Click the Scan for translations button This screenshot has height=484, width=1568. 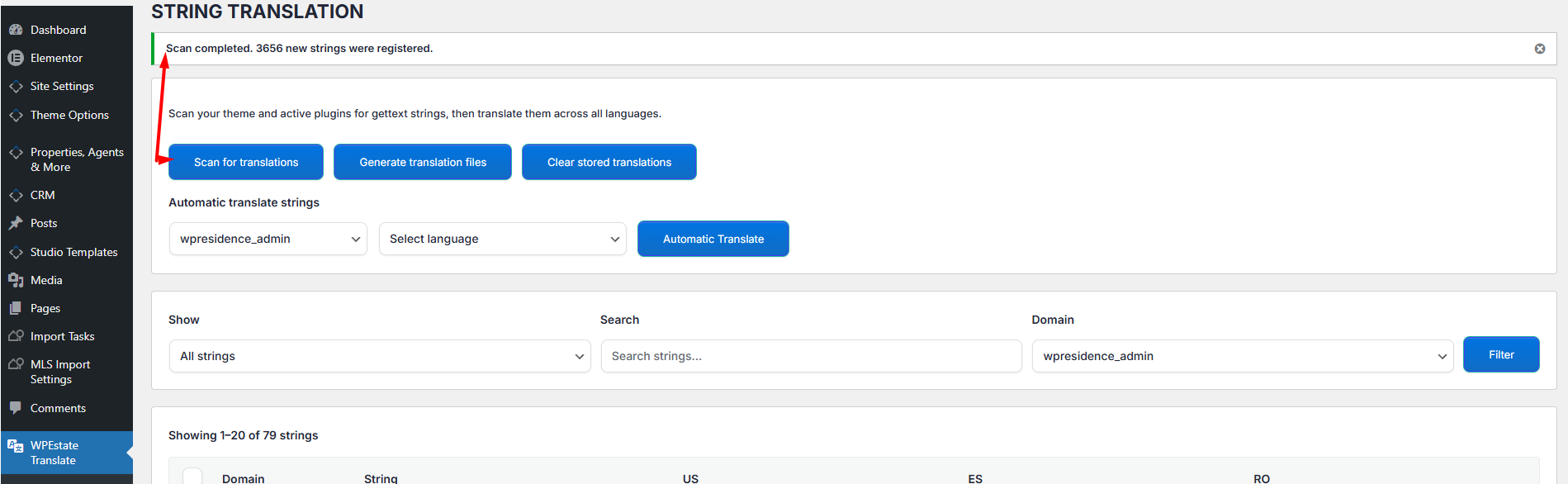tap(246, 162)
